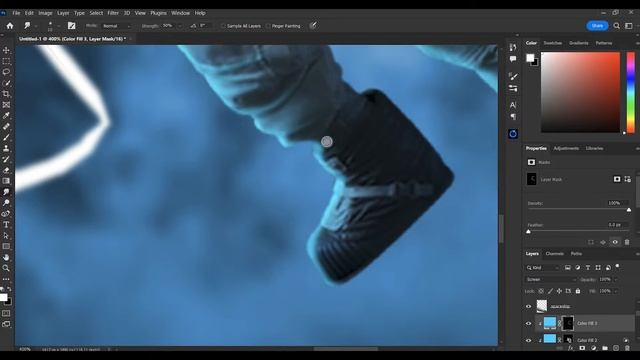
Task: Select the Pen tool
Action: 6,214
